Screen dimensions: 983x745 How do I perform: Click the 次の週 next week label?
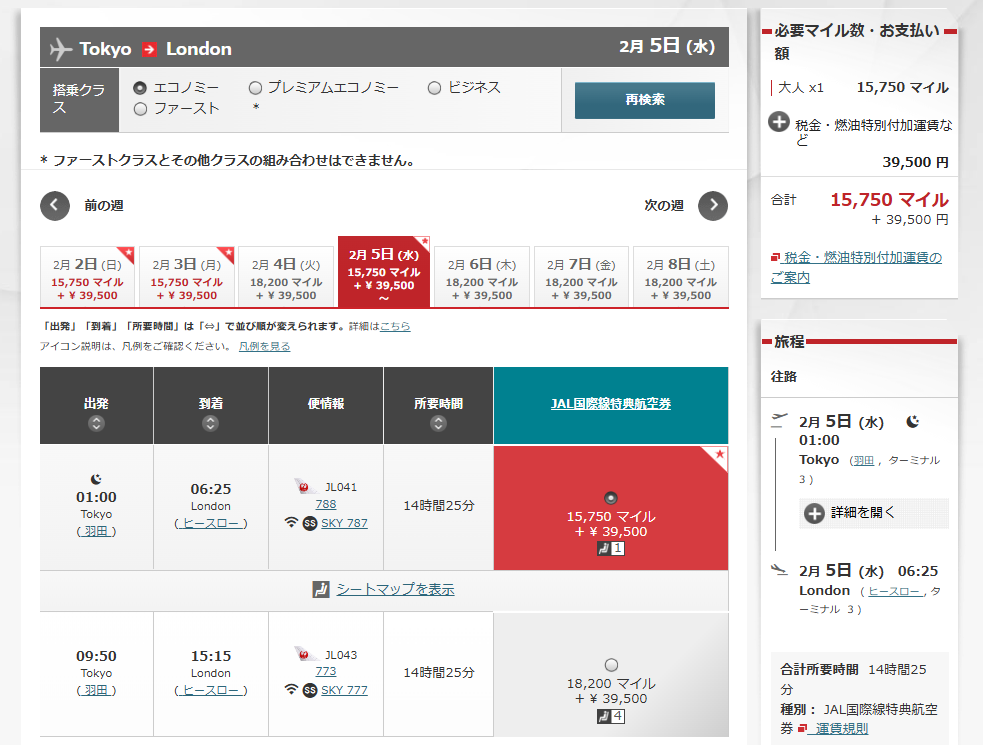click(x=664, y=206)
